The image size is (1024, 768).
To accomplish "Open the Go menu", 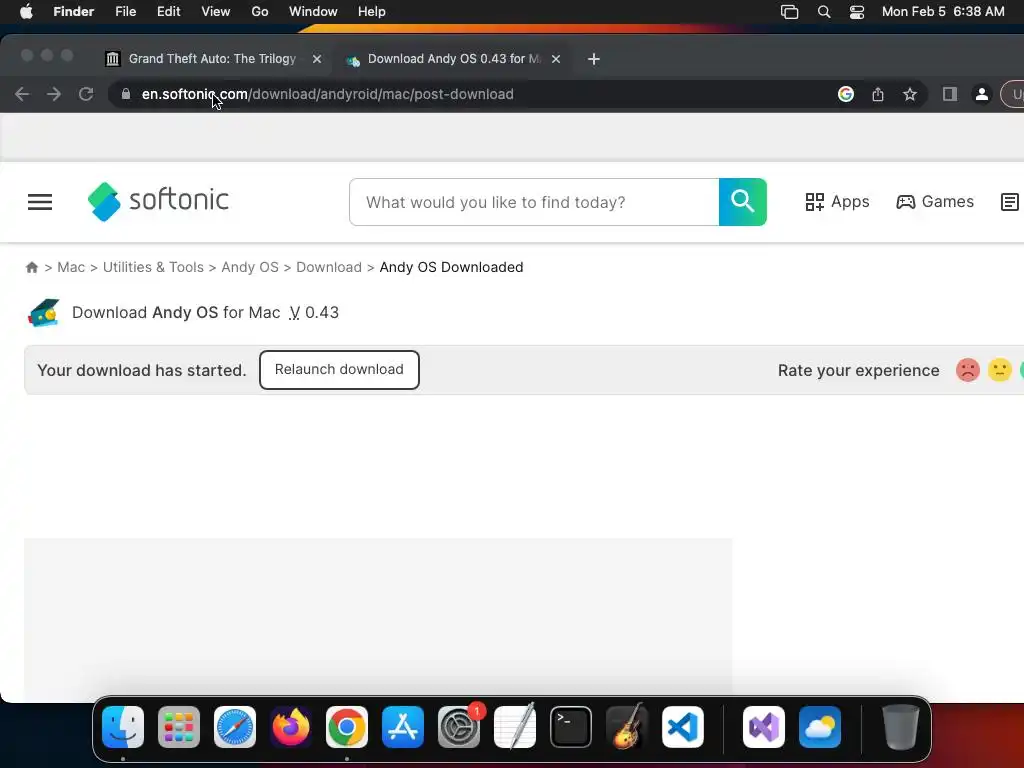I will coord(260,12).
